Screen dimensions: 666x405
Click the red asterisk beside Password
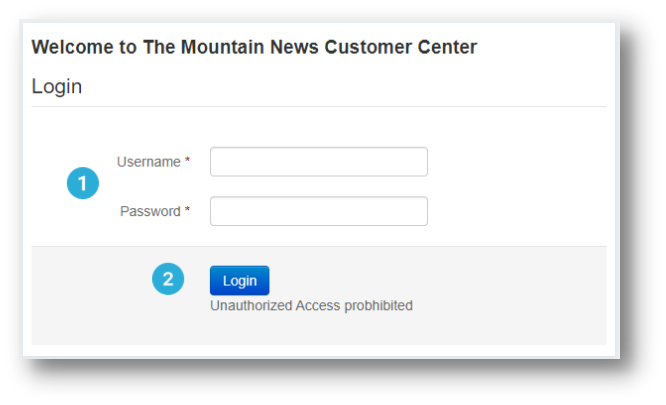tap(187, 211)
